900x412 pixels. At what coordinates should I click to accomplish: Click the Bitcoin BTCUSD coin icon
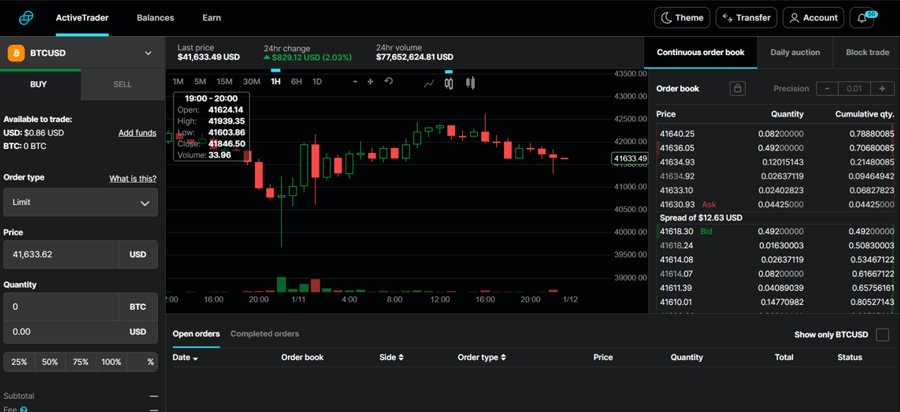pos(16,53)
